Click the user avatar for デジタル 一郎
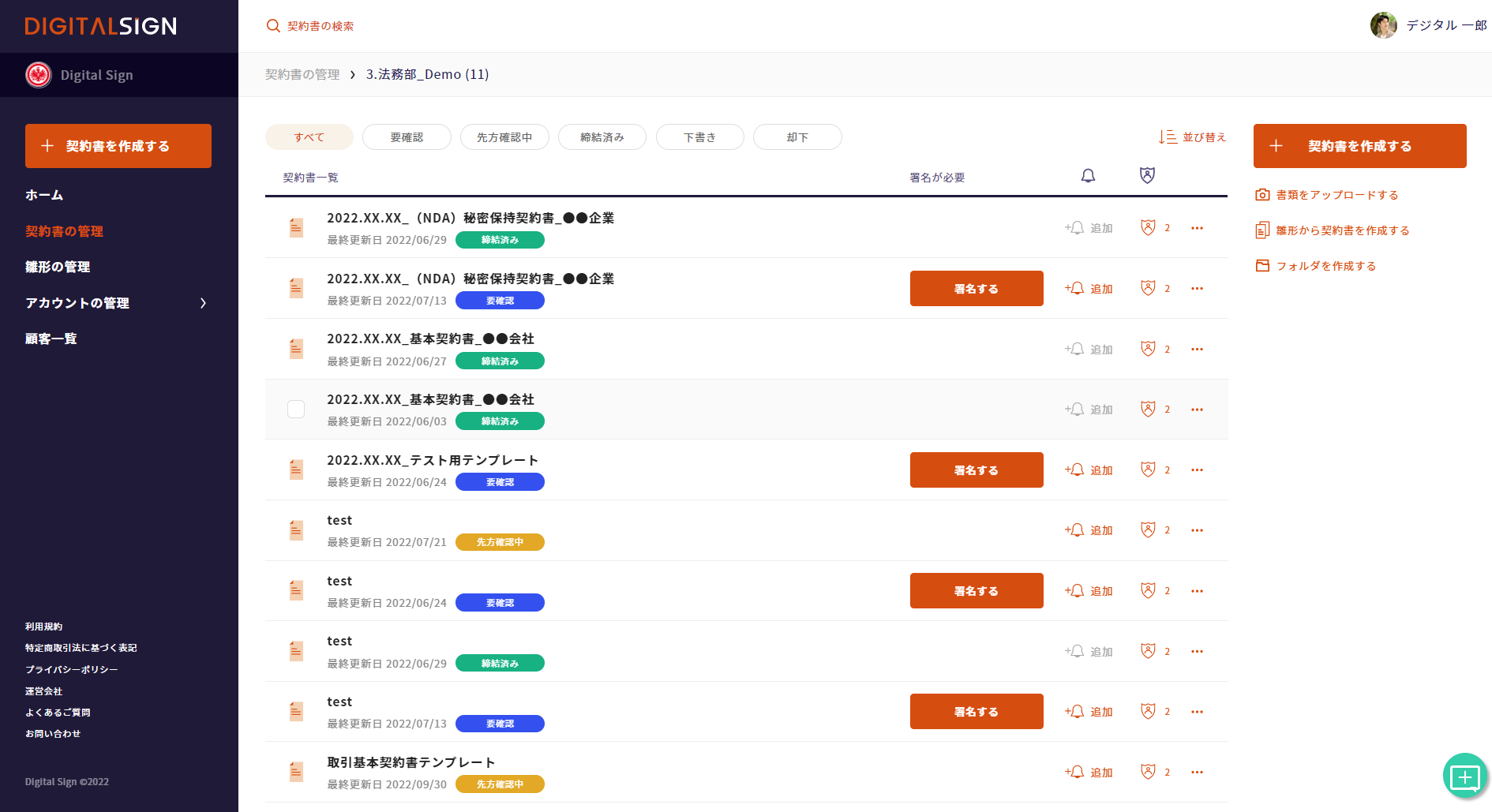Screen dimensions: 1492x812 tap(1383, 25)
